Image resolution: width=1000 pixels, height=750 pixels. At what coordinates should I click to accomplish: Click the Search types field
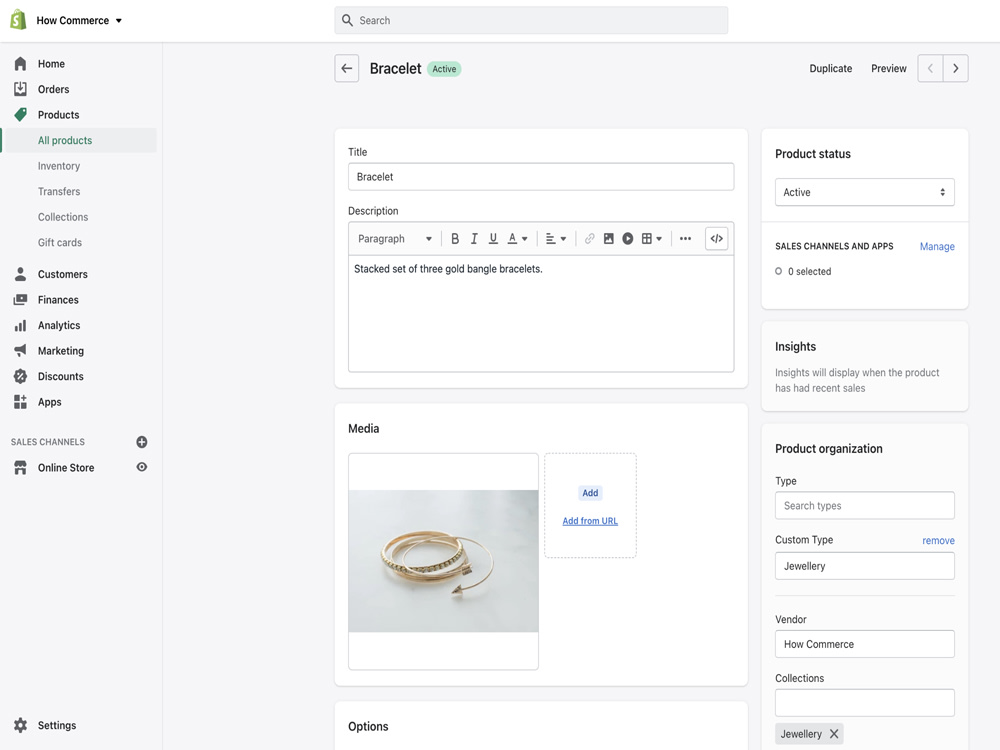pos(864,506)
